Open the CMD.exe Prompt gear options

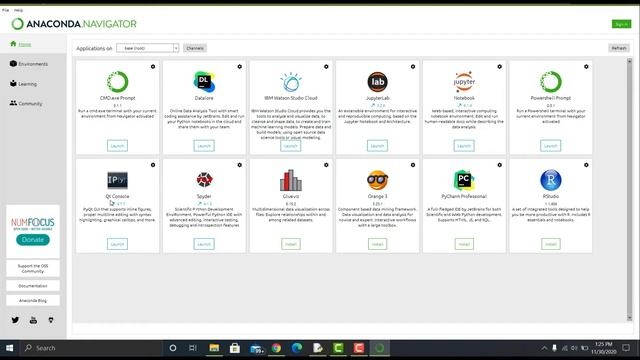153,67
